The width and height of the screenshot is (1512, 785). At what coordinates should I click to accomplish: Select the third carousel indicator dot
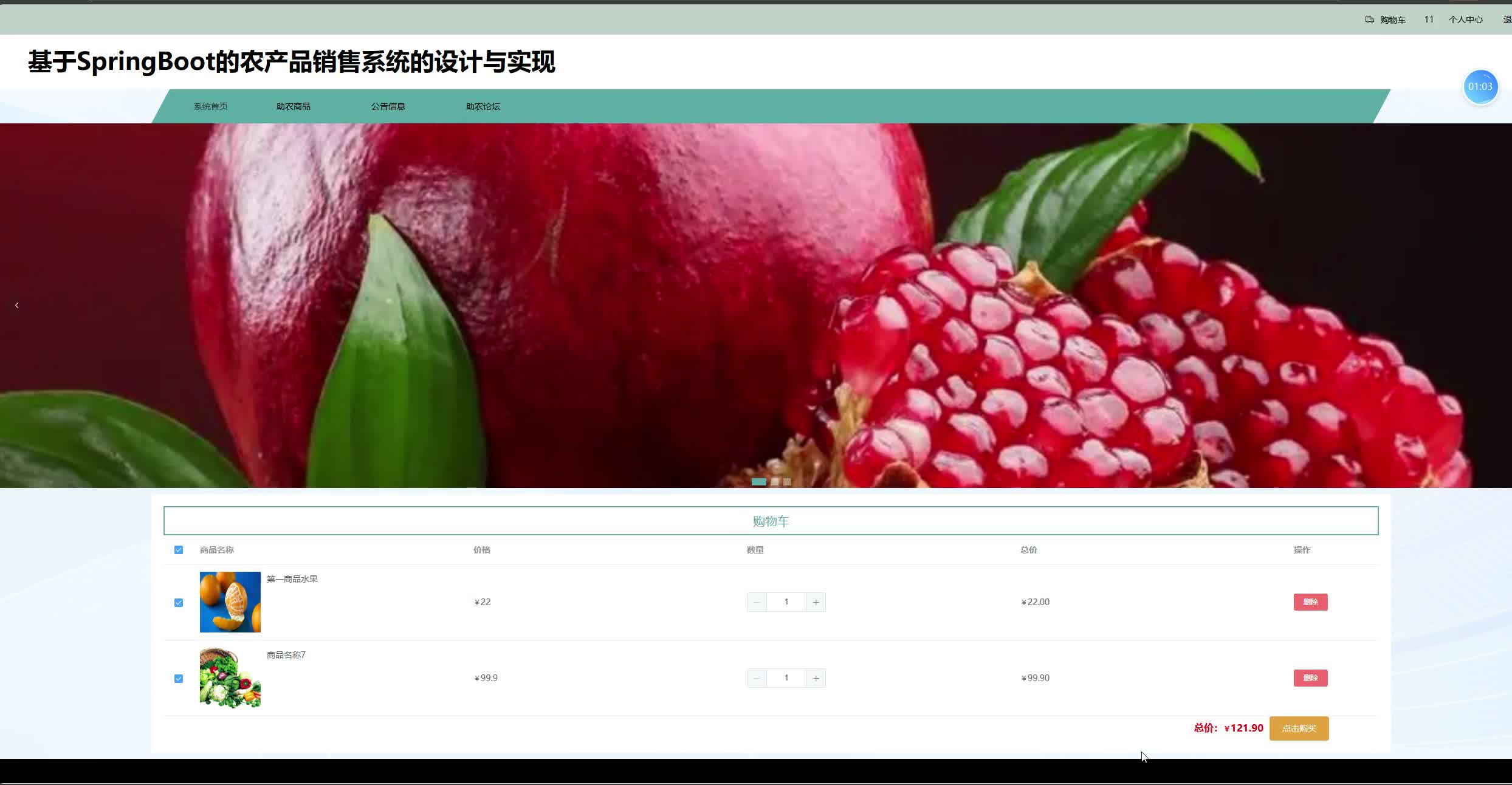coord(787,482)
